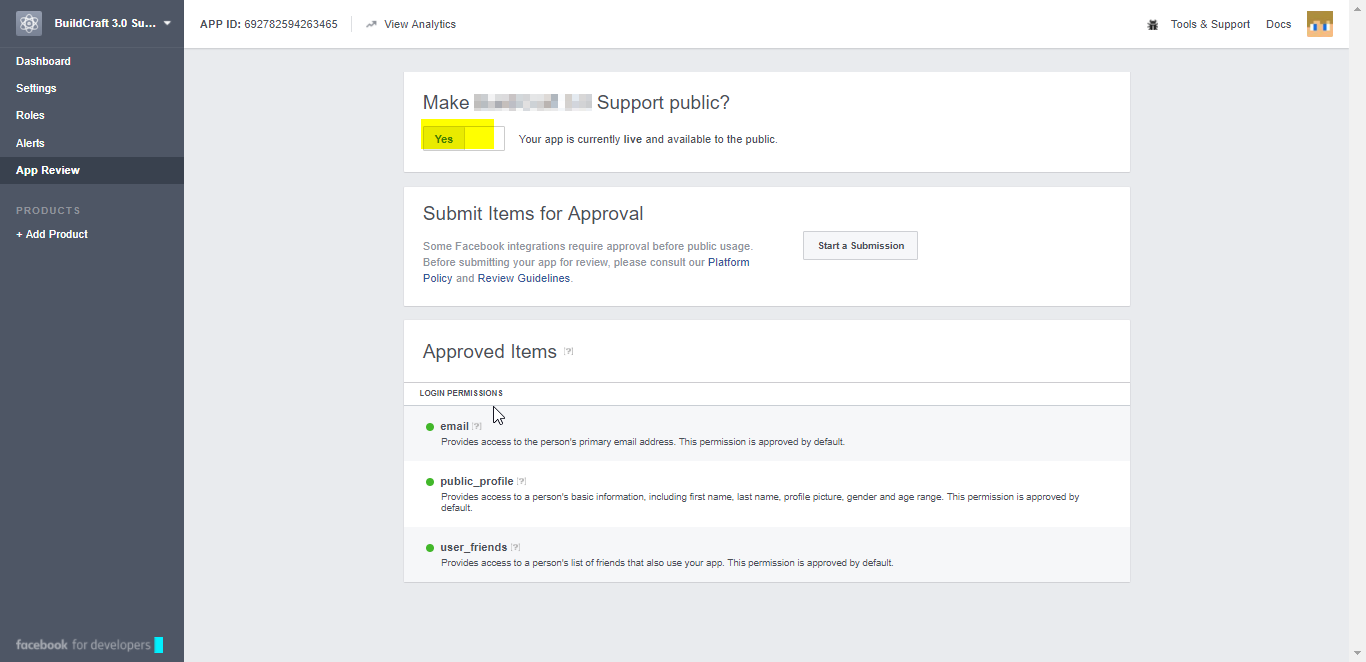
Task: Open View Analytics
Action: pos(419,24)
